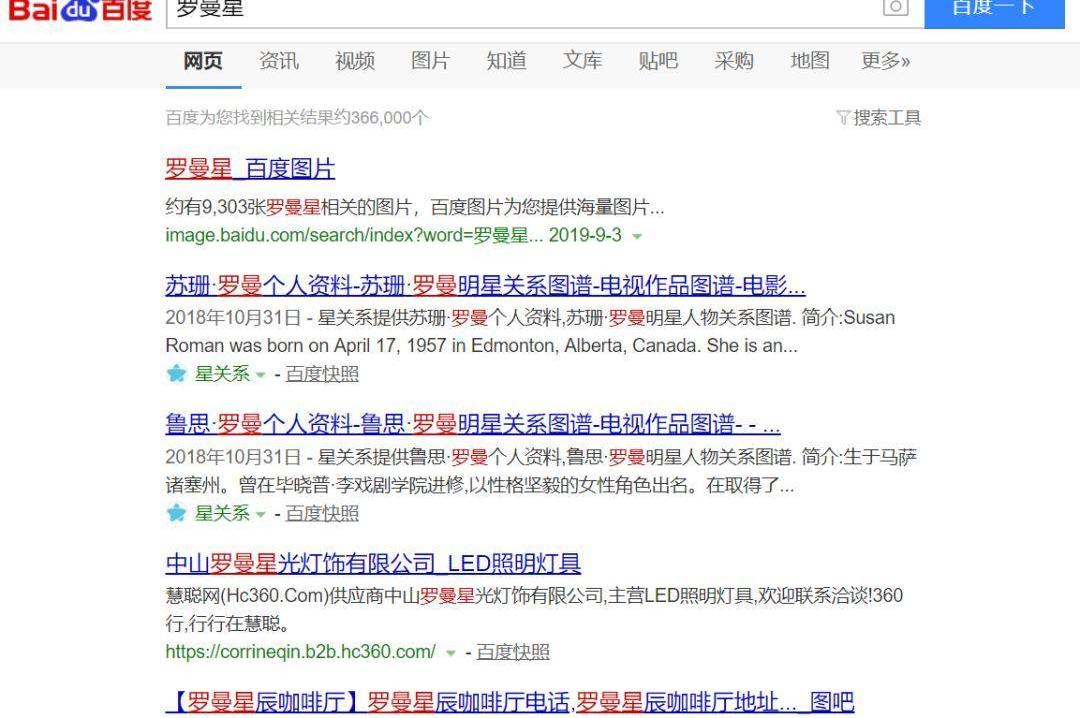This screenshot has height=718, width=1080.
Task: Open the 罗曼星_百度图片 result
Action: click(x=250, y=169)
